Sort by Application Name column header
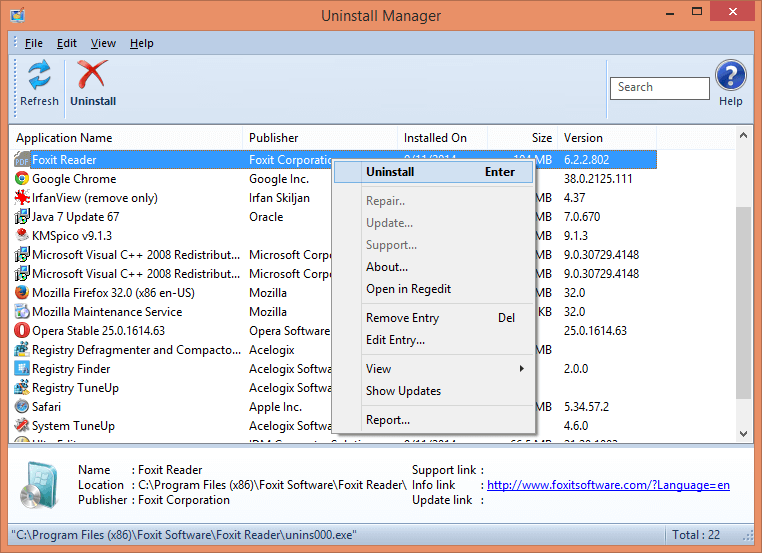Image resolution: width=762 pixels, height=553 pixels. tap(125, 138)
